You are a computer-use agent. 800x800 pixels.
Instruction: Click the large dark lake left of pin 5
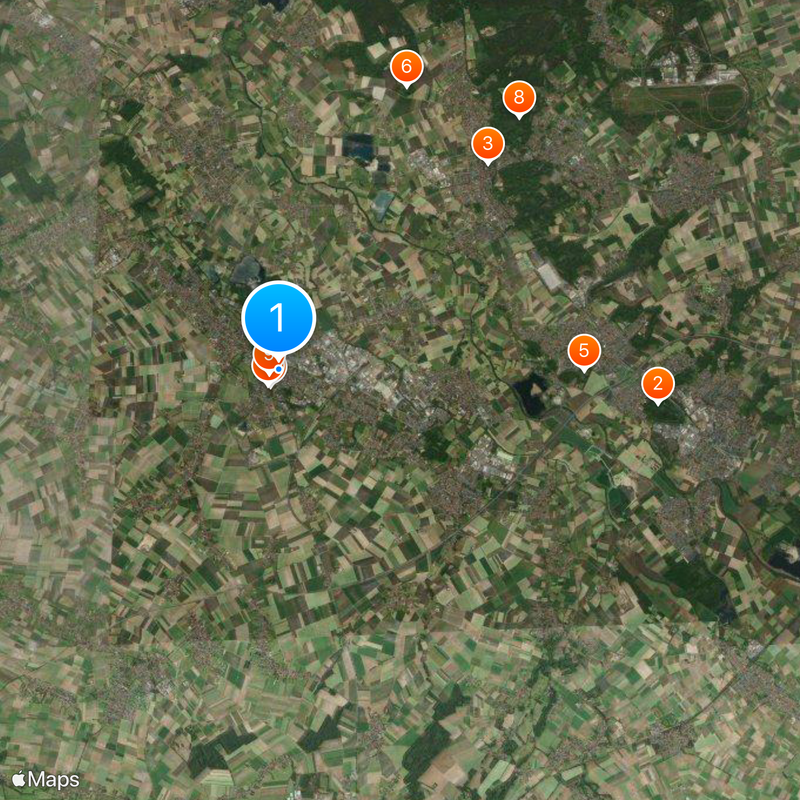pos(531,394)
